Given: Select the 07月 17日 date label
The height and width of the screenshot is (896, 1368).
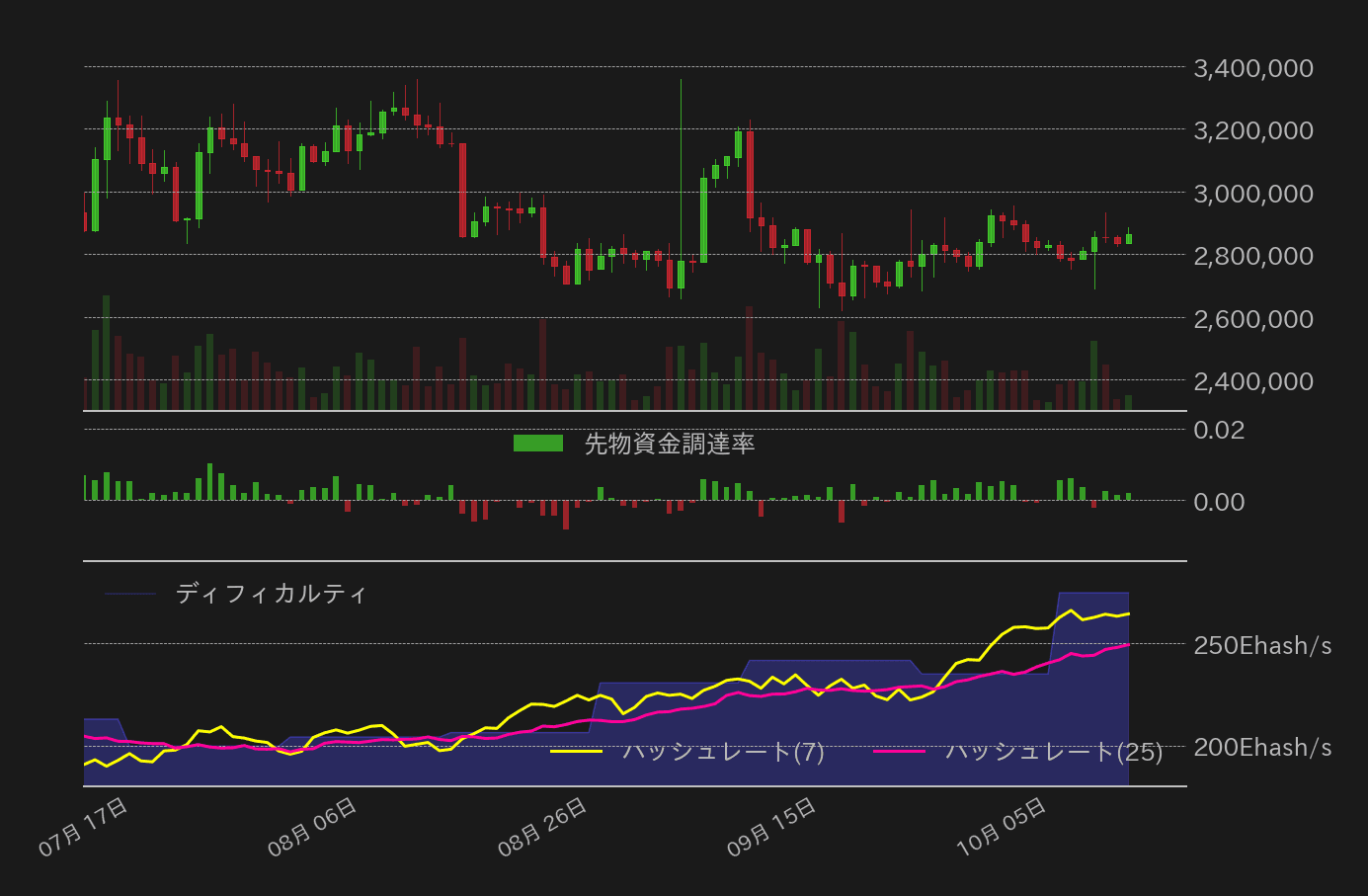Looking at the screenshot, I should [x=84, y=821].
